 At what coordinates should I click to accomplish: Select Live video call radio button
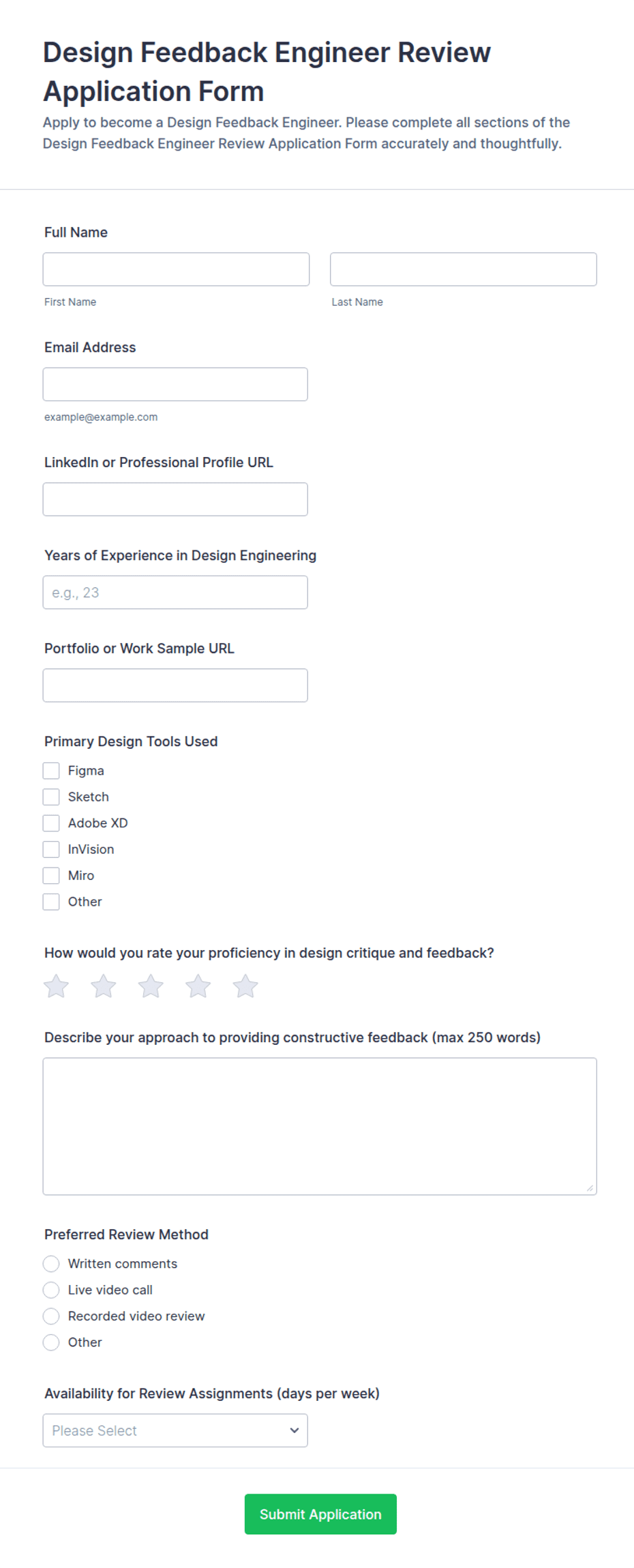point(51,1290)
